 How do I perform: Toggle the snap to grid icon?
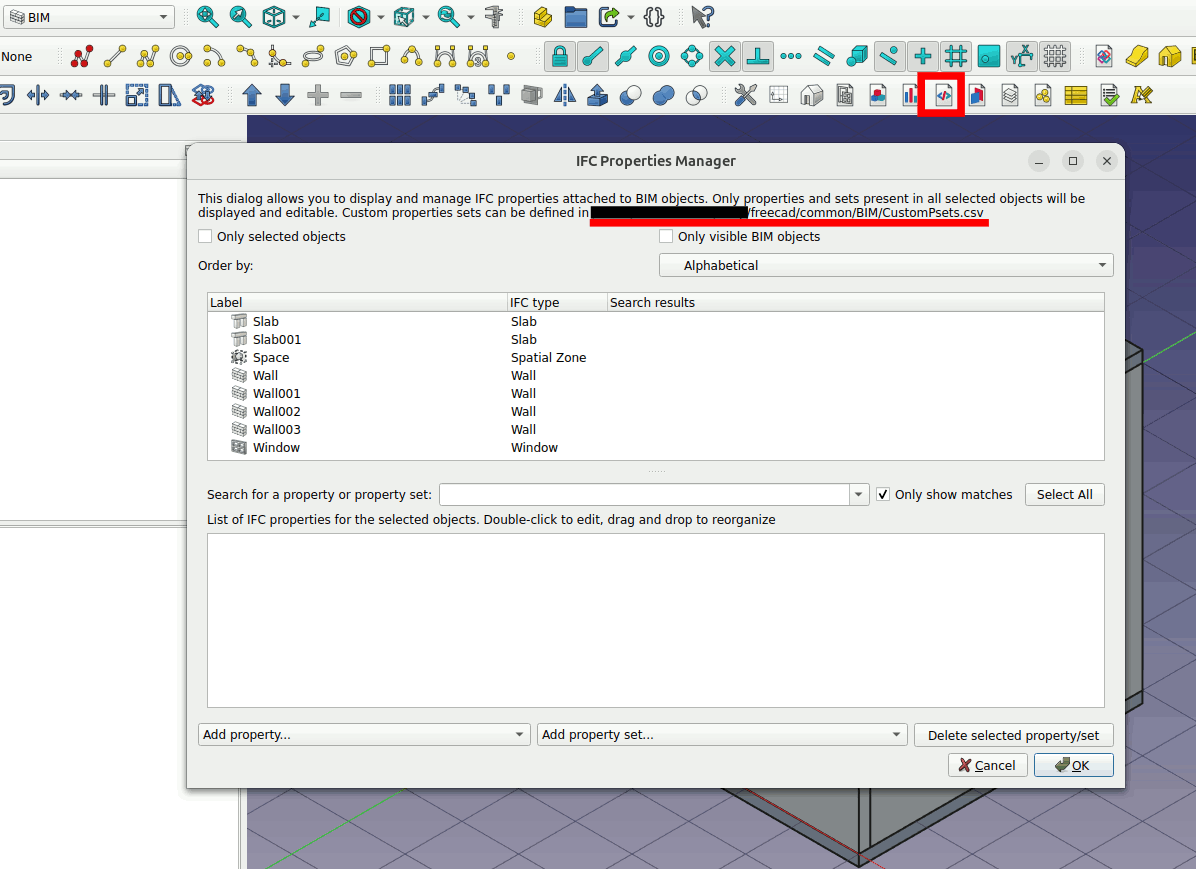pyautogui.click(x=956, y=56)
